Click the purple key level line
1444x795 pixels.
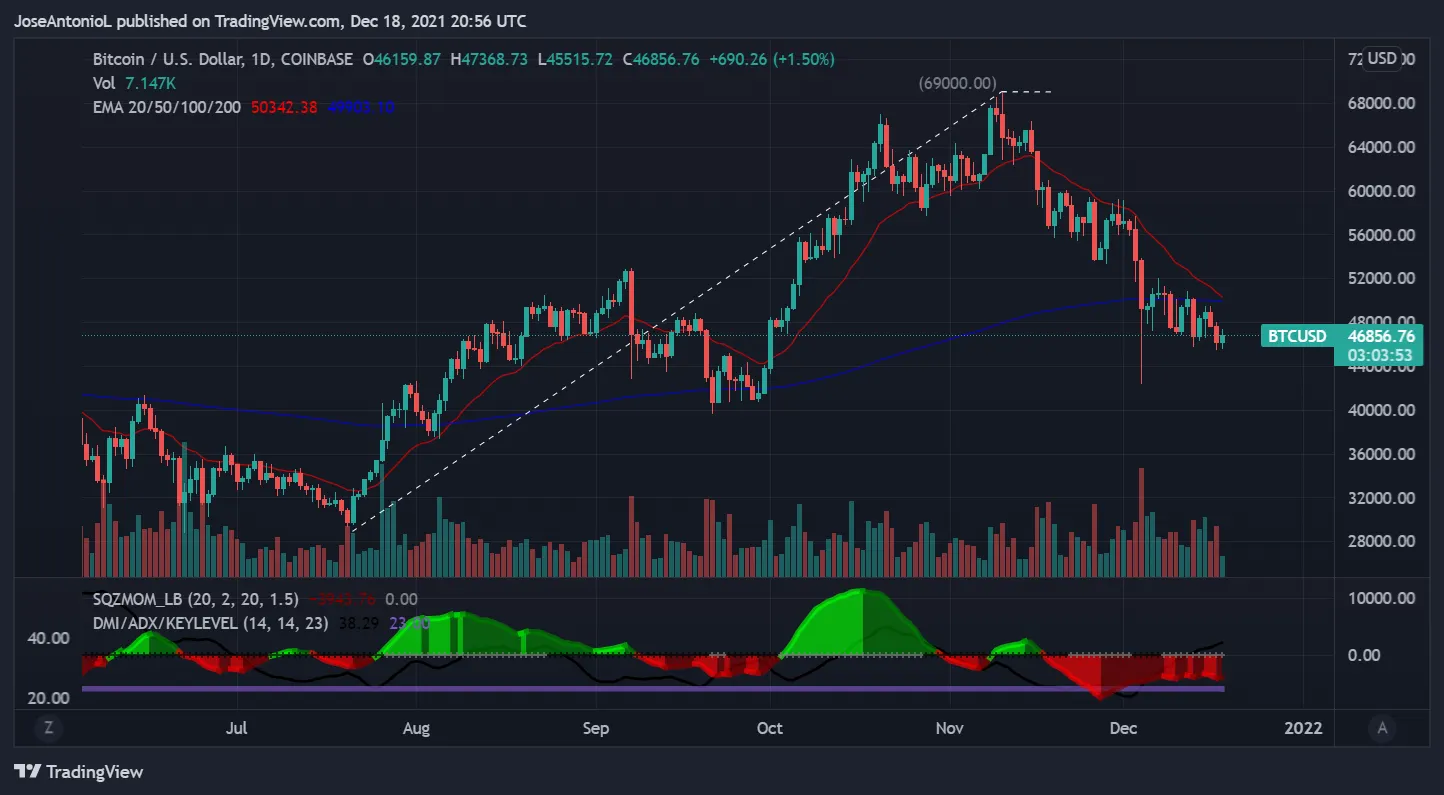[652, 688]
